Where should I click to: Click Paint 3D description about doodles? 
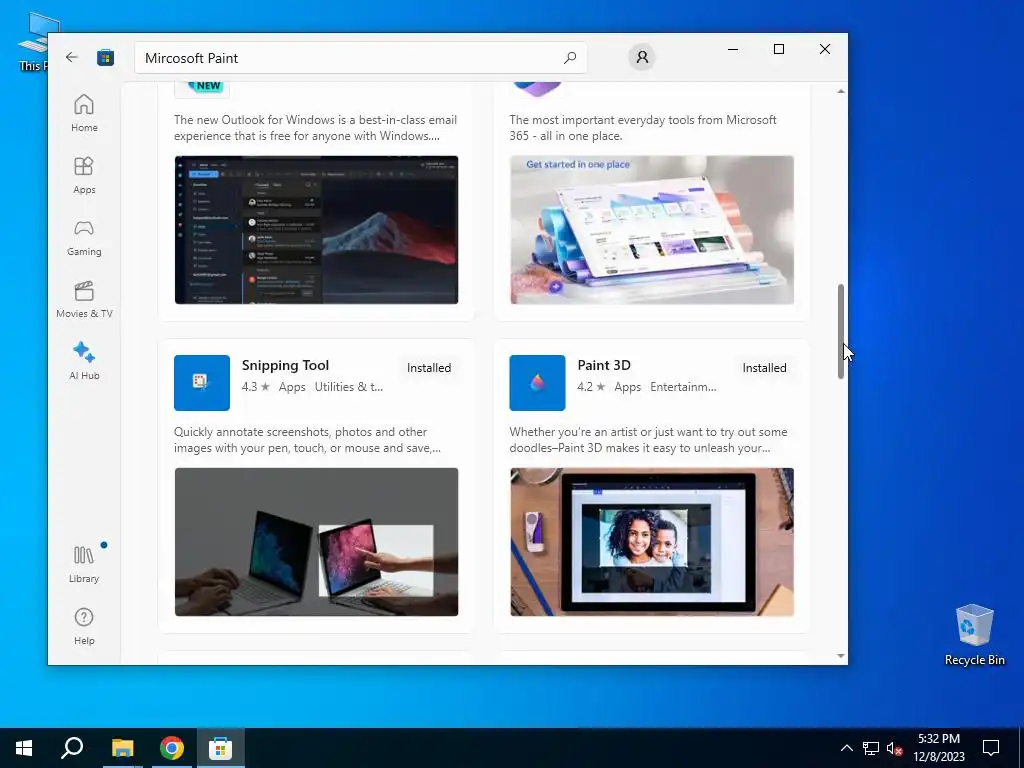pos(648,440)
